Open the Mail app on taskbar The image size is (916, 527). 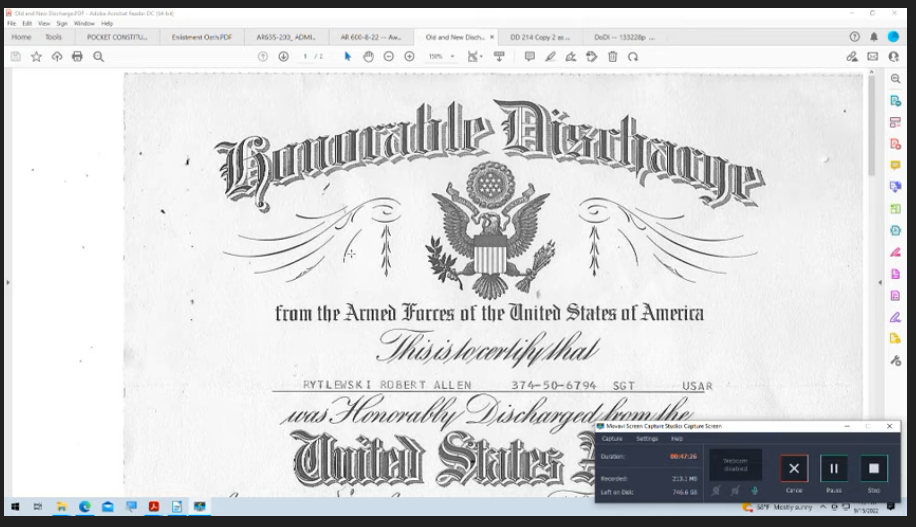(107, 507)
